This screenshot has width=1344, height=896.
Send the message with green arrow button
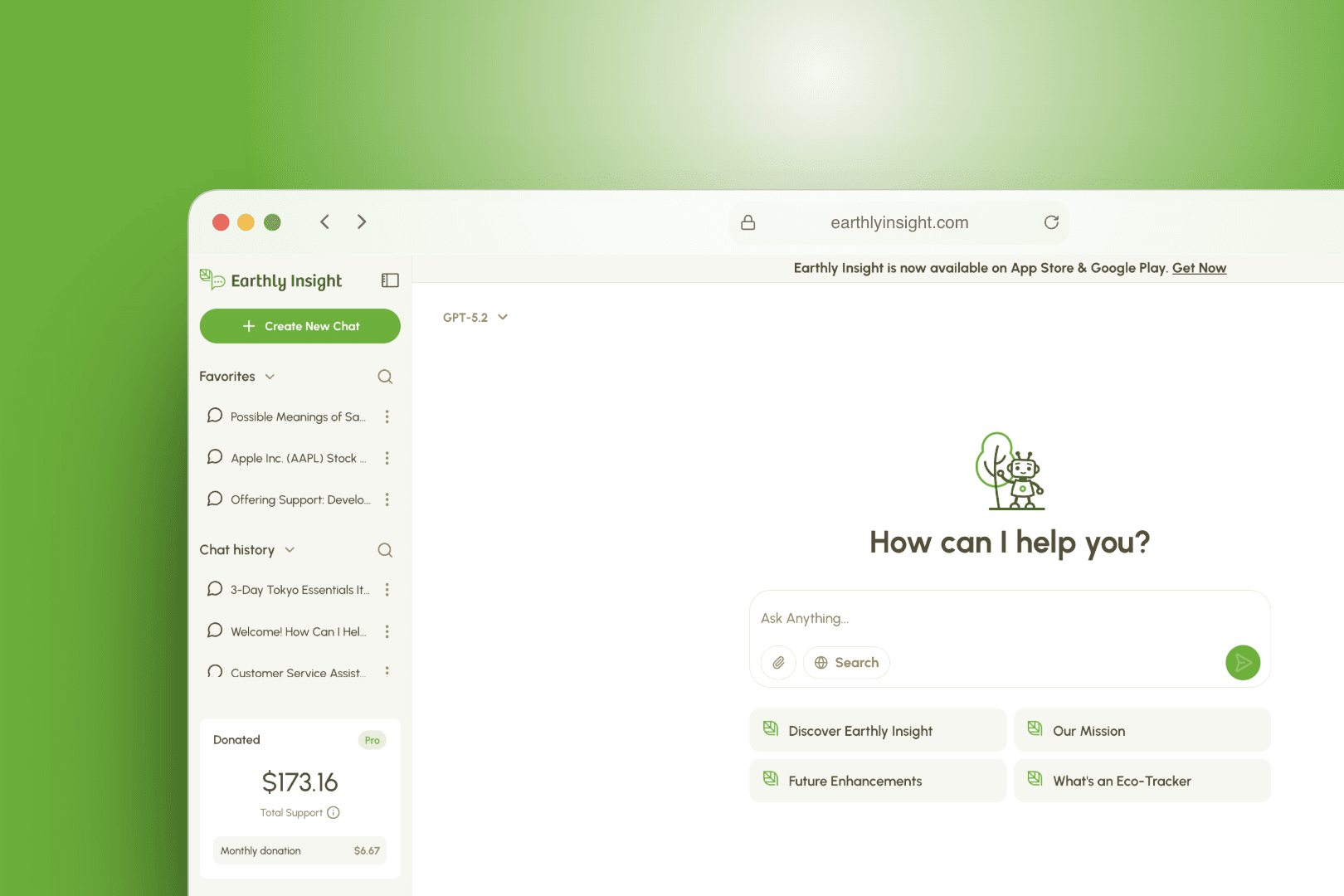click(x=1243, y=662)
